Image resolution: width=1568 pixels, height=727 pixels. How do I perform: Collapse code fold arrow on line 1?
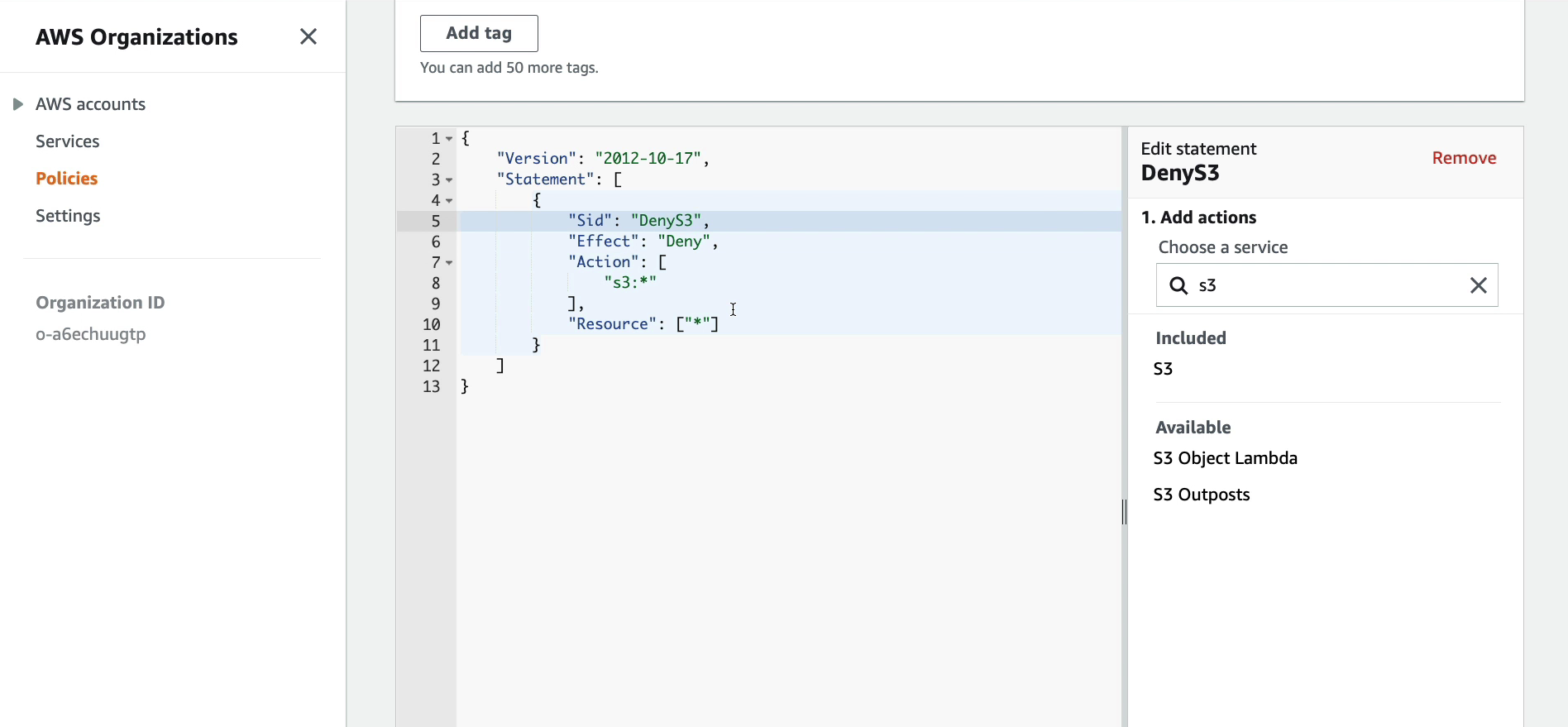pyautogui.click(x=449, y=139)
